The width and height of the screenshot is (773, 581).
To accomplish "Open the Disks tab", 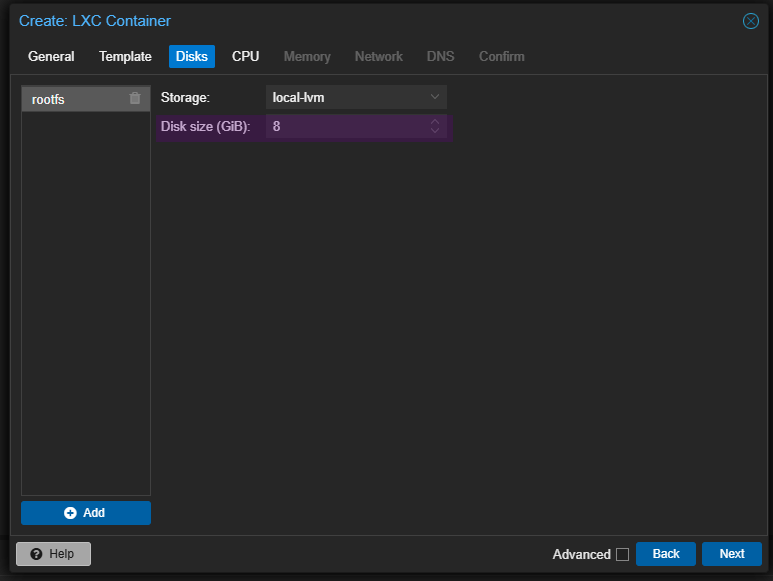I will pyautogui.click(x=192, y=56).
